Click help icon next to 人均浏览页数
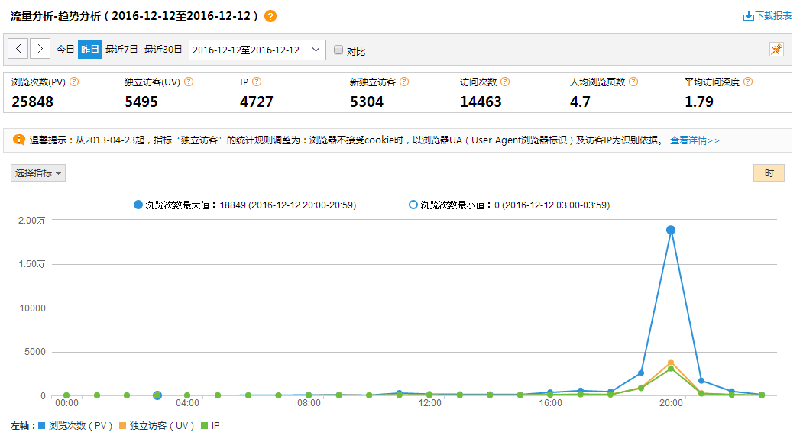Viewport: 800px width, 442px height. coord(634,83)
